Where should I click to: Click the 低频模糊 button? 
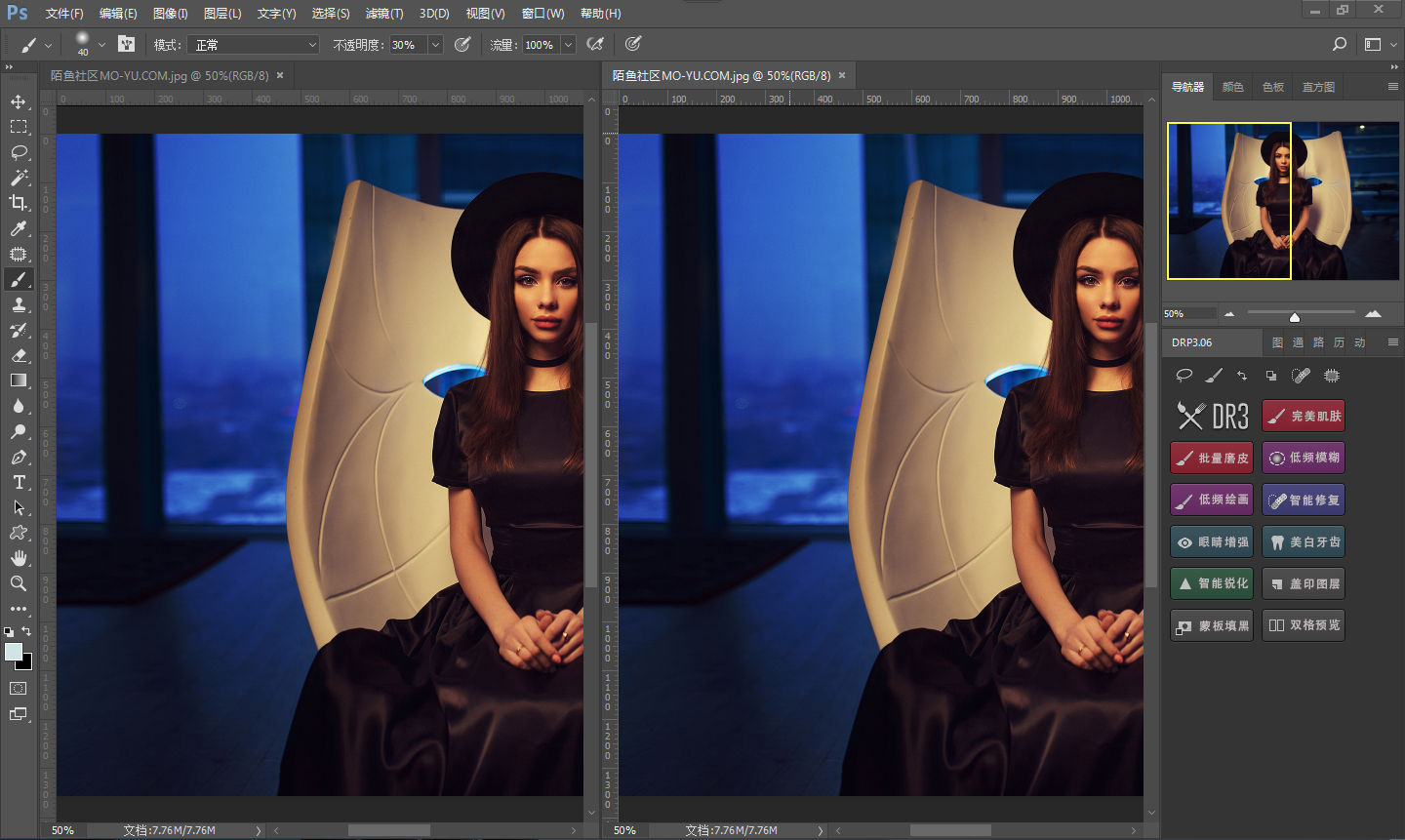1304,458
